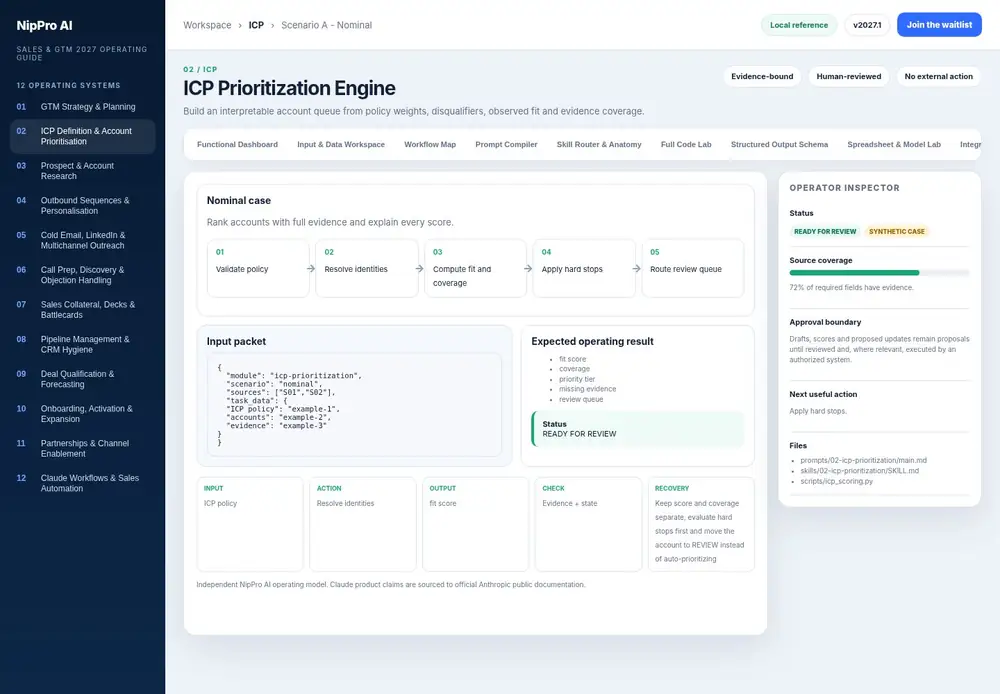Click the Join the waitlist button
The width and height of the screenshot is (1000, 694).
coord(939,25)
